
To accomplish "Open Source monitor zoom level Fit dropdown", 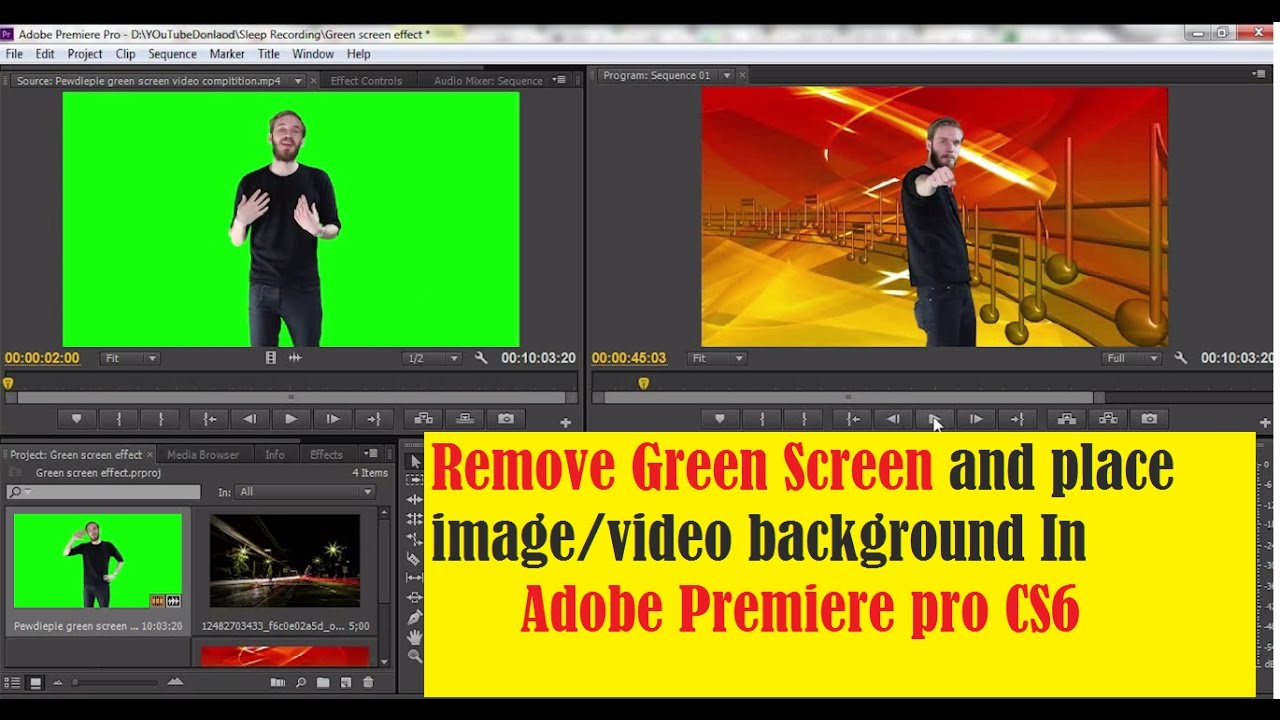I will click(x=130, y=358).
